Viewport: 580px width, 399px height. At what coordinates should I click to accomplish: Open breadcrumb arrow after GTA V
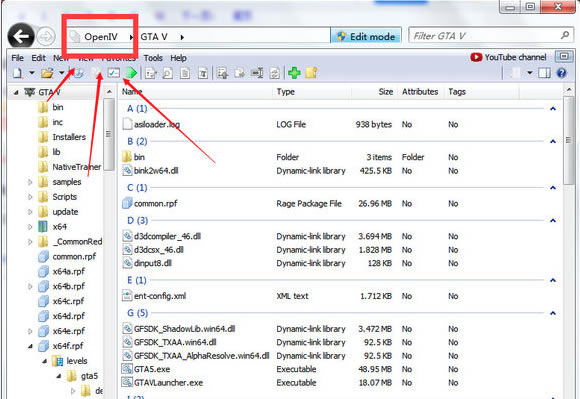pos(182,37)
